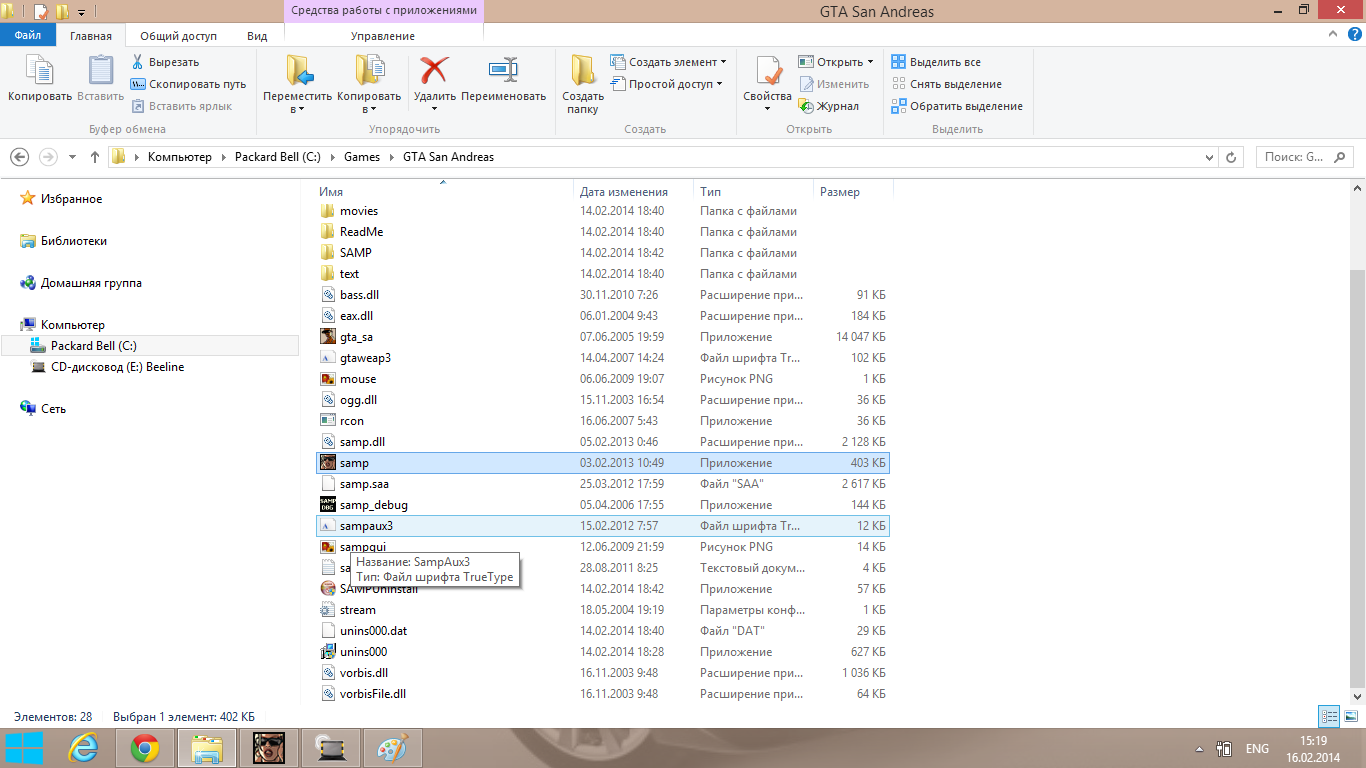1366x768 pixels.
Task: Click ENG language indicator in tray
Action: click(x=1257, y=749)
